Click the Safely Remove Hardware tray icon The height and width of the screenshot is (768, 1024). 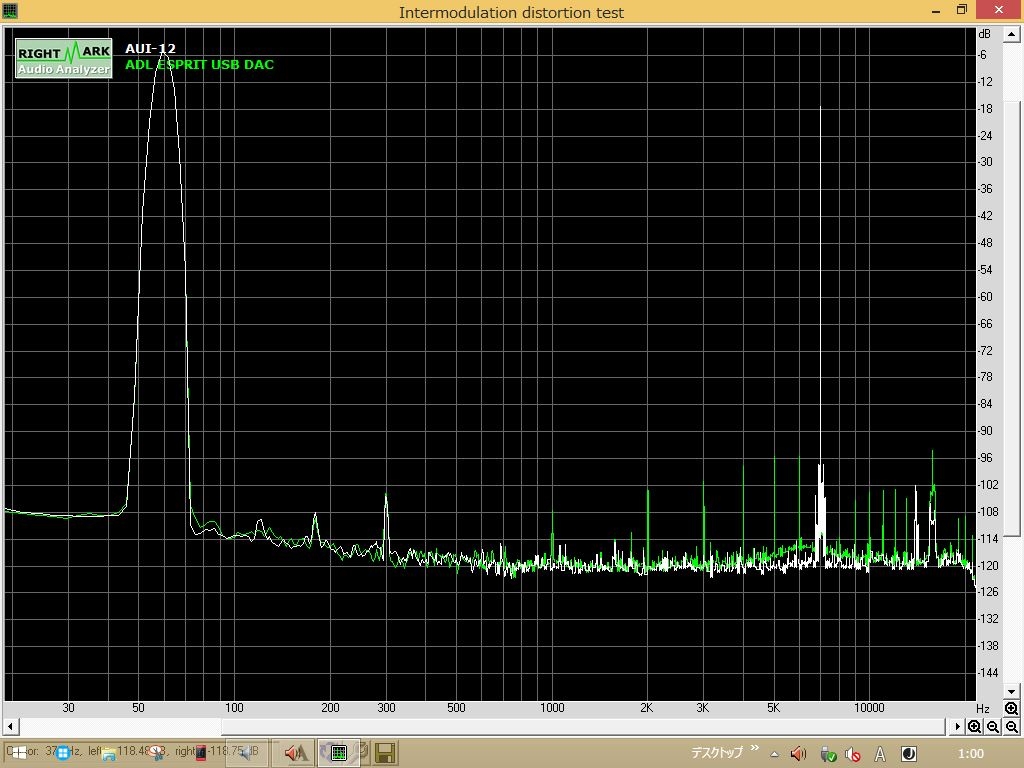coord(828,754)
